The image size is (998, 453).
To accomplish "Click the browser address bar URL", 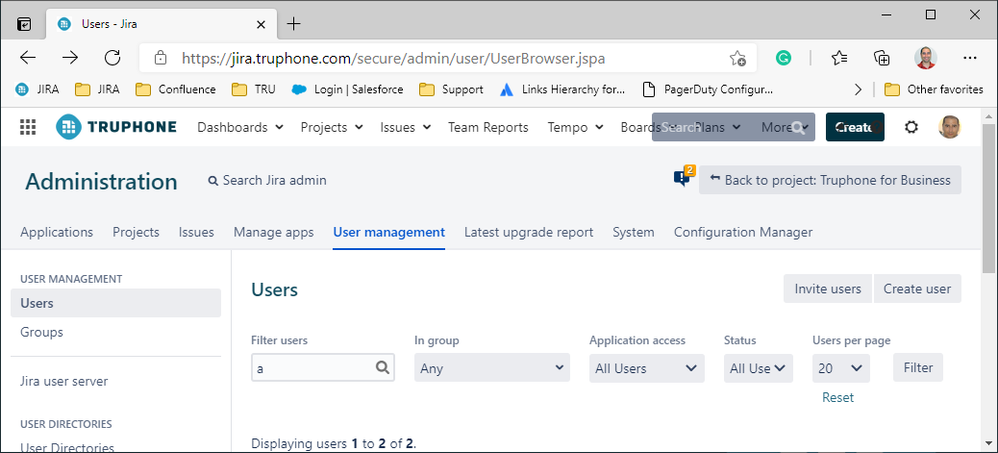I will (393, 59).
